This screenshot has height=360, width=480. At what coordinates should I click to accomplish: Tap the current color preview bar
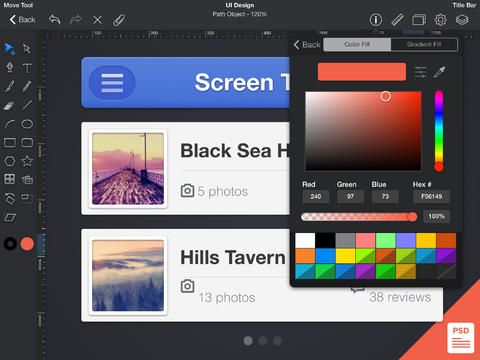coord(362,72)
